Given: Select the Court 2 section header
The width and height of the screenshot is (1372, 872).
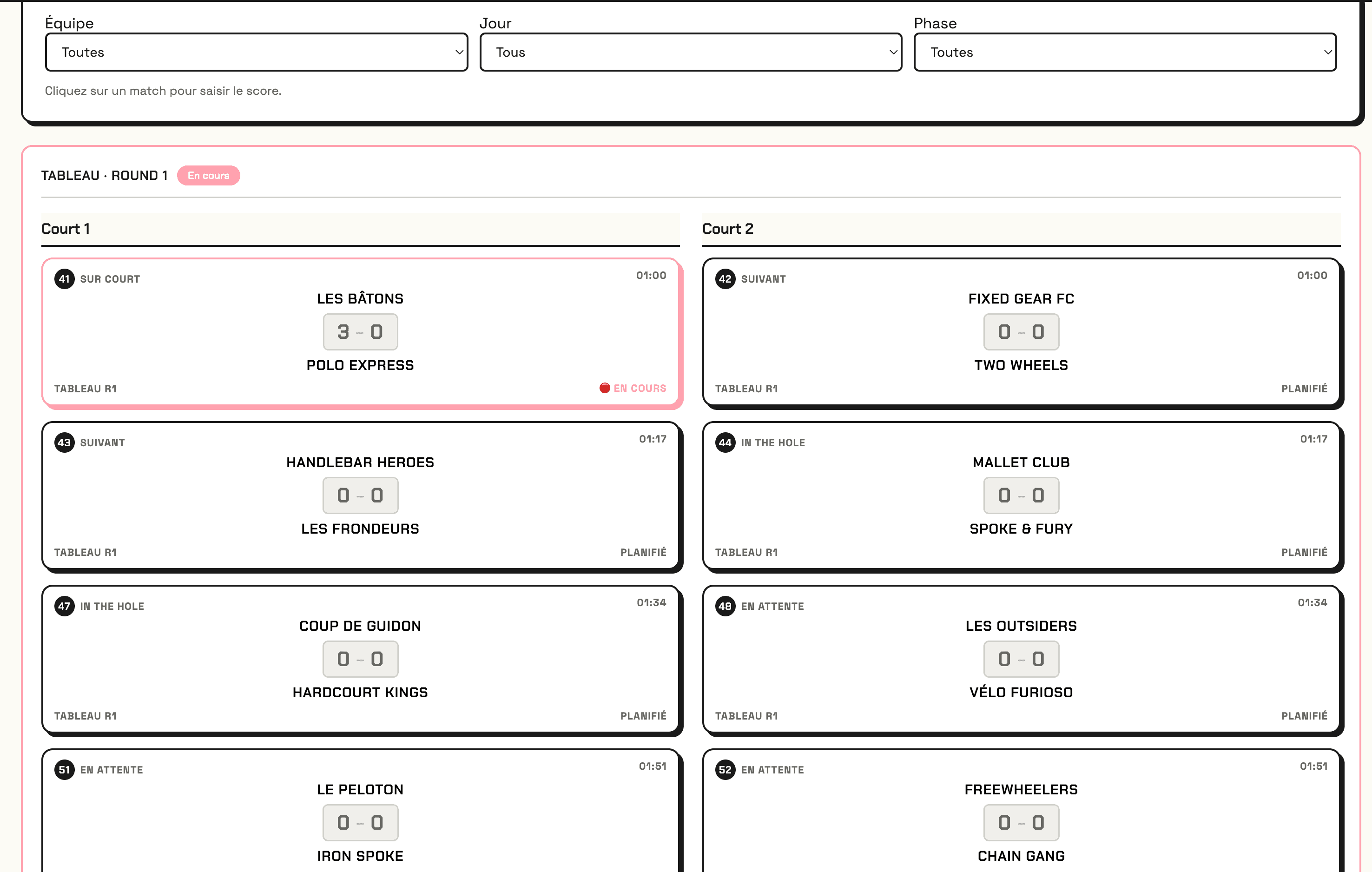Looking at the screenshot, I should tap(727, 229).
